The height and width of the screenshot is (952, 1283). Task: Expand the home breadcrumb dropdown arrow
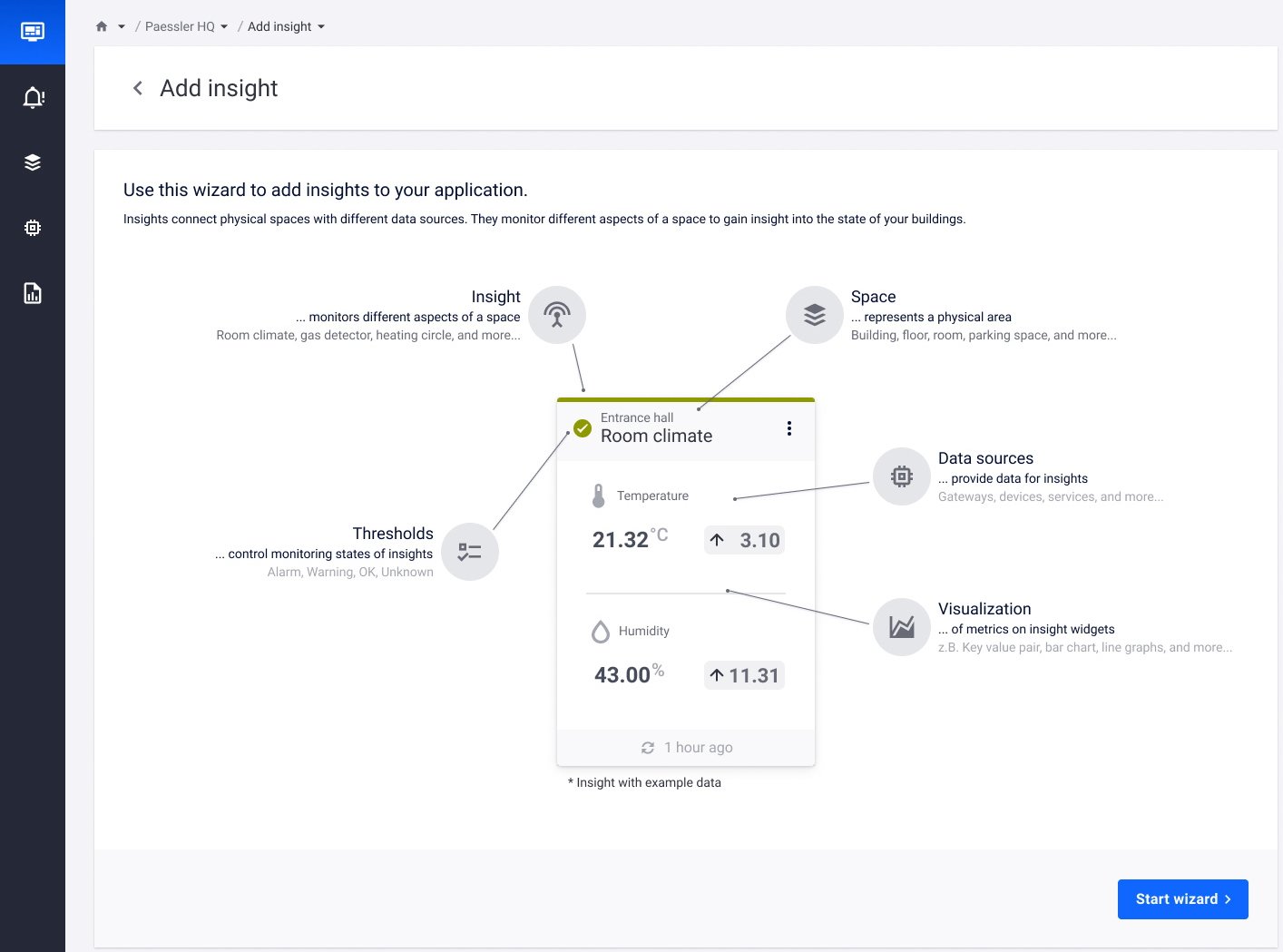click(x=122, y=27)
